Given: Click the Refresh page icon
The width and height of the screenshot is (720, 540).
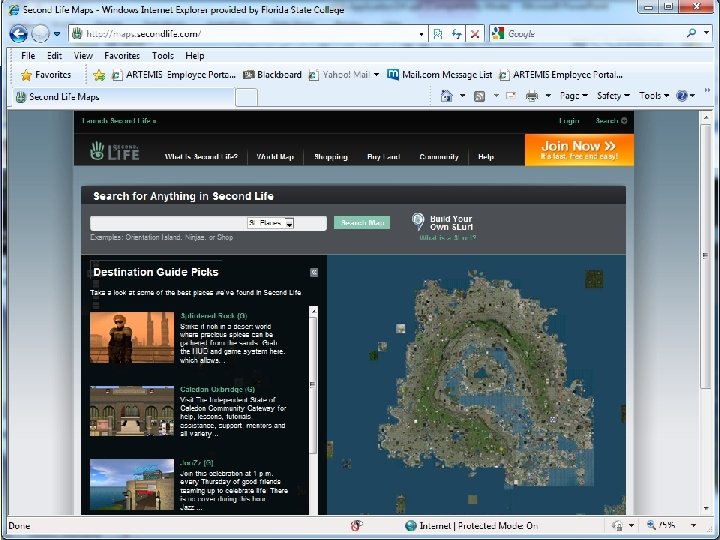Looking at the screenshot, I should (456, 34).
